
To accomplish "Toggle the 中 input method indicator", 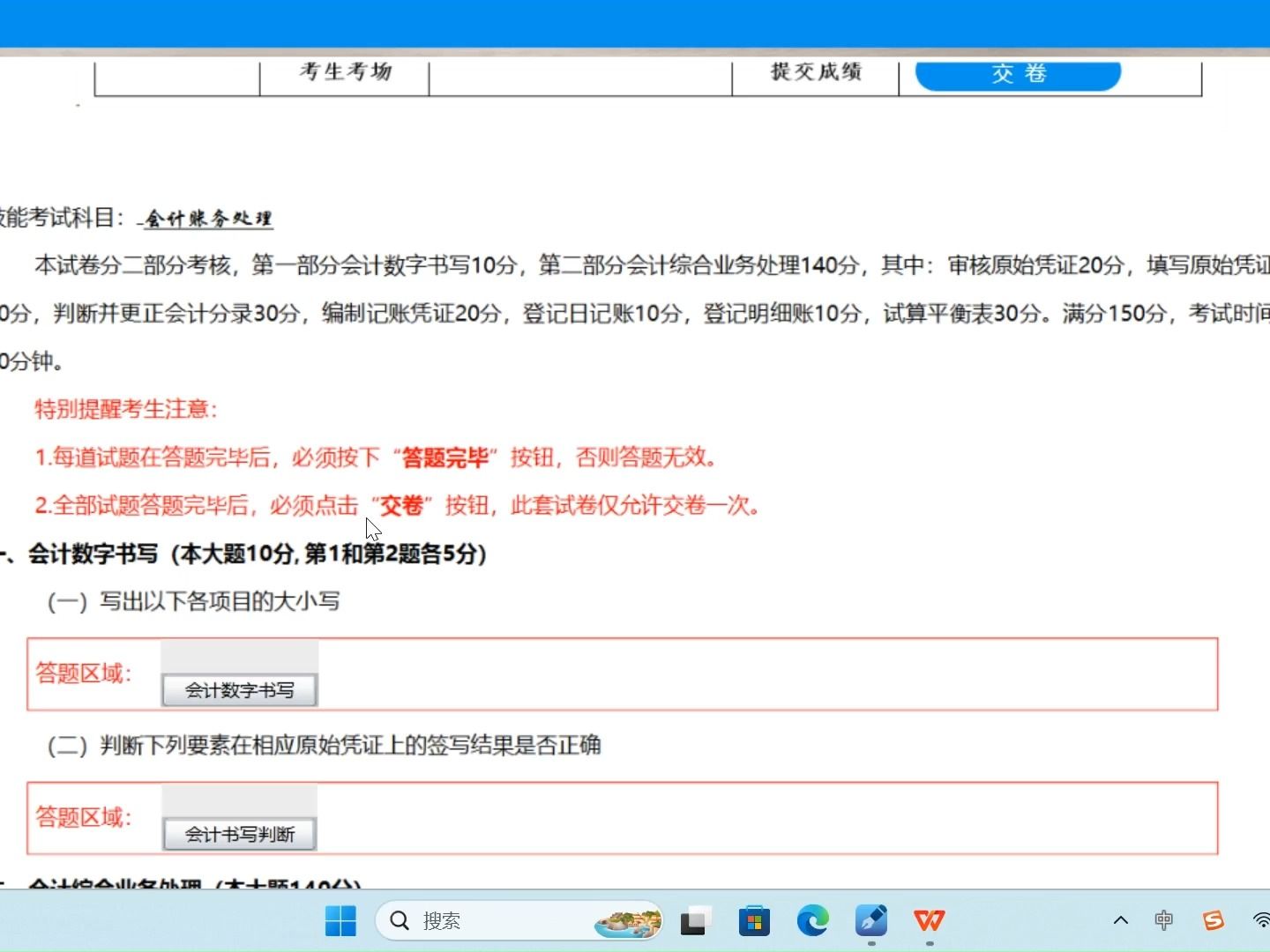I will click(1164, 921).
